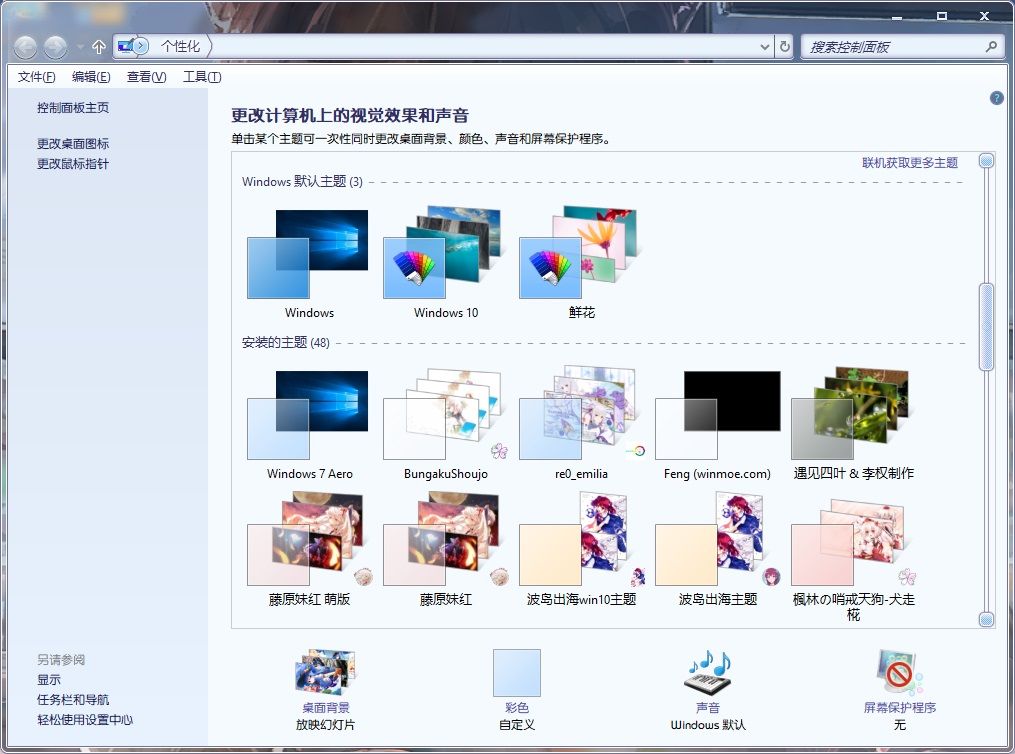Go back with the Back arrow button
The width and height of the screenshot is (1015, 754).
26,47
